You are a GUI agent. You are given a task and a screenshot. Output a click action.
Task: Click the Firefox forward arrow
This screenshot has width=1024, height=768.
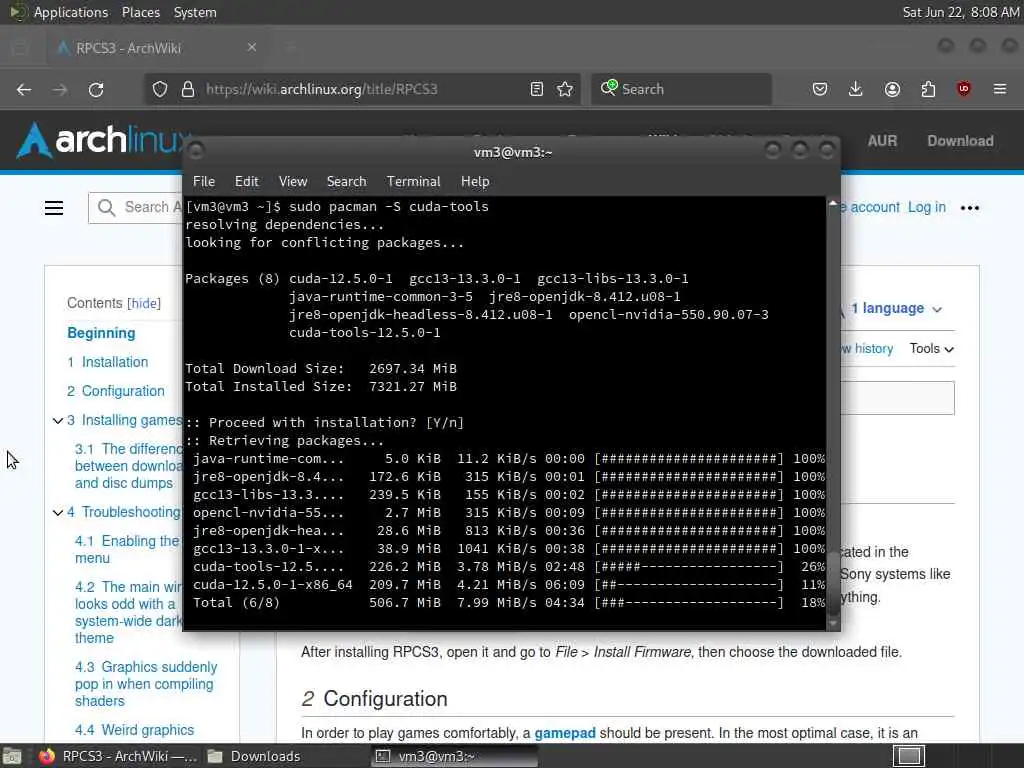(60, 89)
